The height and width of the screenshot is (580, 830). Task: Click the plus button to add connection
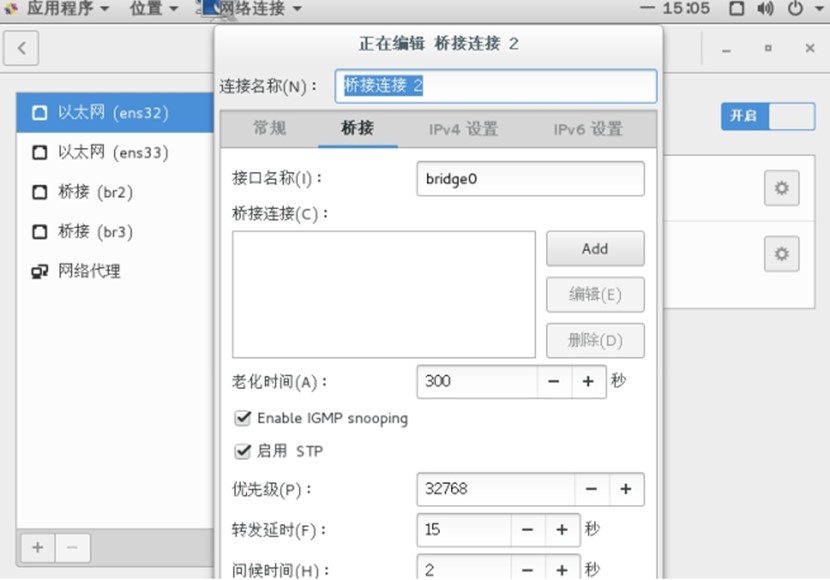point(38,547)
